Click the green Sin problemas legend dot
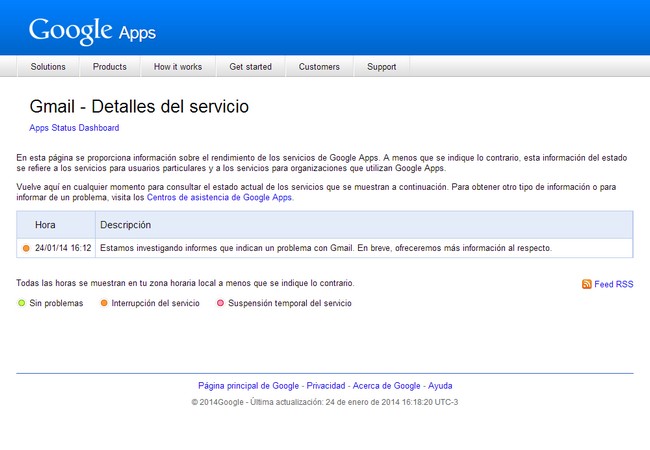The width and height of the screenshot is (650, 450). (22, 303)
